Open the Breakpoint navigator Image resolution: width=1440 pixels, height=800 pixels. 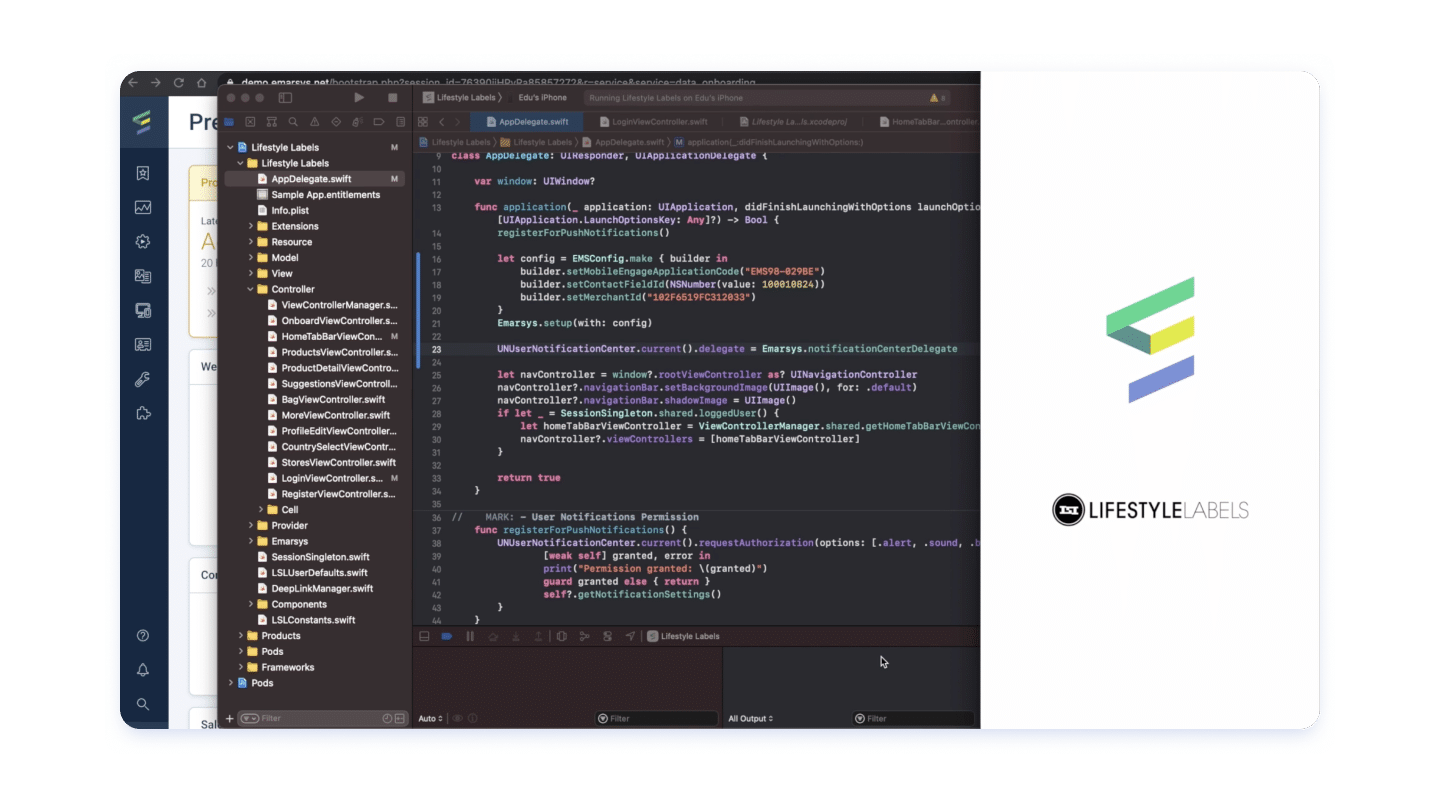(379, 122)
